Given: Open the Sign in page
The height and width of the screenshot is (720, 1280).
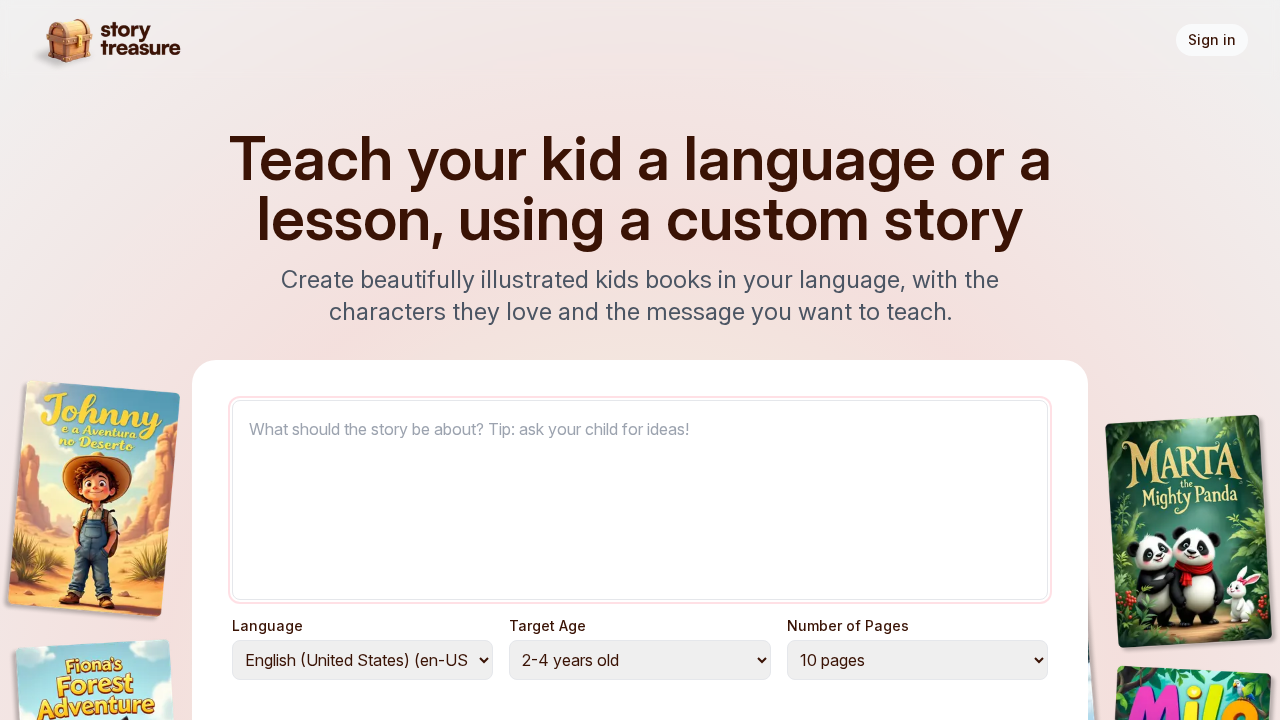Looking at the screenshot, I should (x=1211, y=39).
